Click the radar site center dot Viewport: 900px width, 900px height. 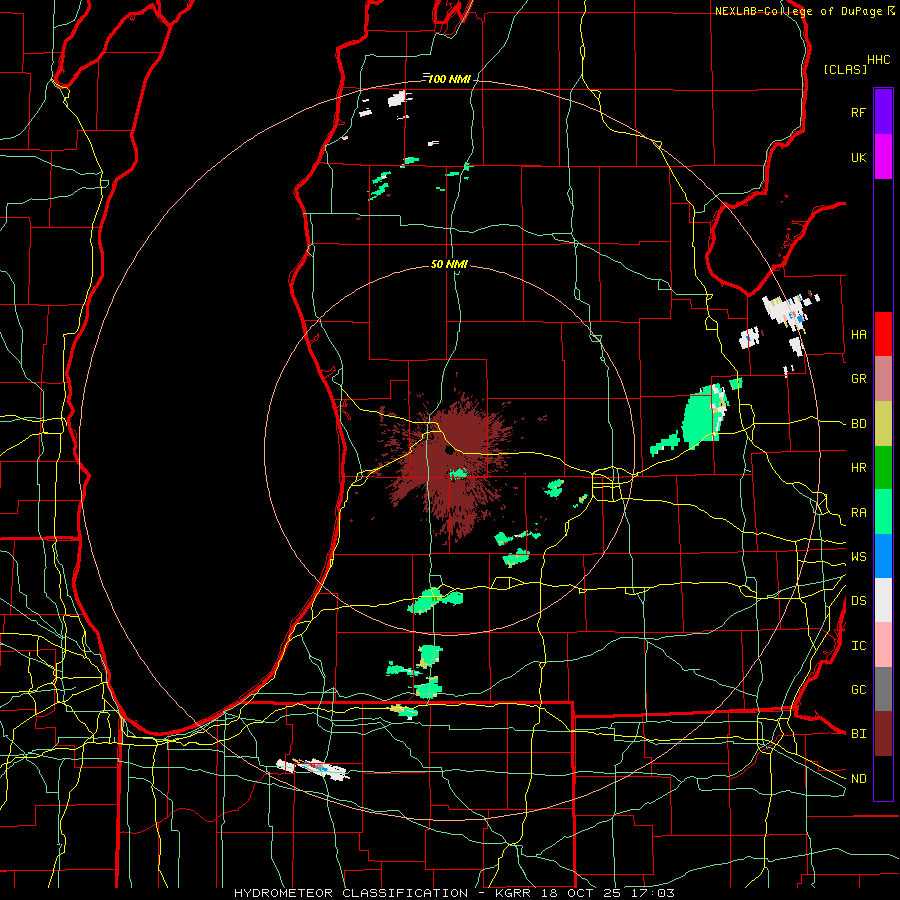click(449, 451)
